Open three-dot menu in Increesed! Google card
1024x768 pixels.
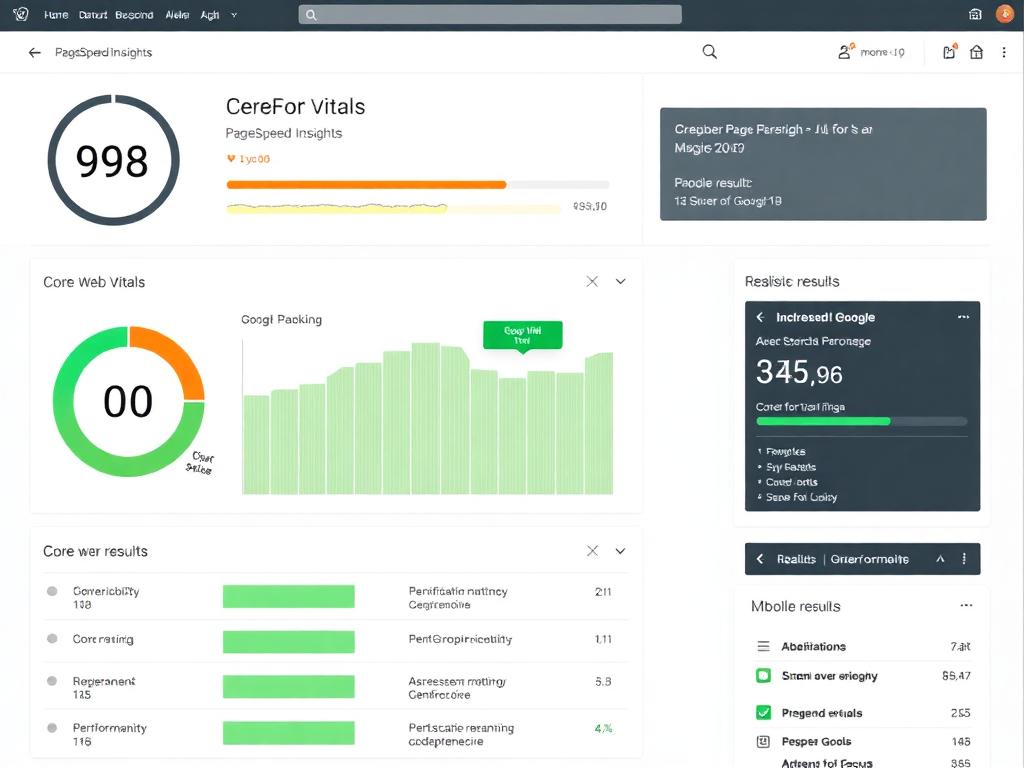tap(963, 317)
